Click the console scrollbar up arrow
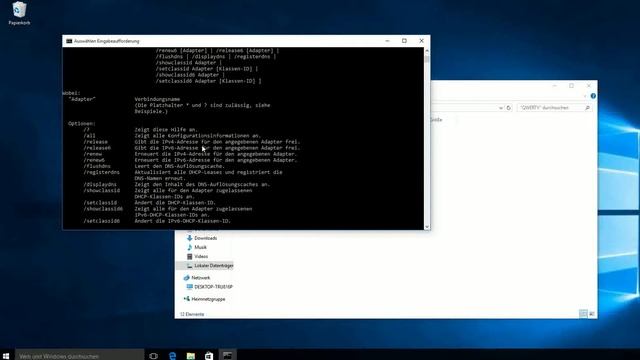Image resolution: width=640 pixels, height=360 pixels. pyautogui.click(x=427, y=51)
